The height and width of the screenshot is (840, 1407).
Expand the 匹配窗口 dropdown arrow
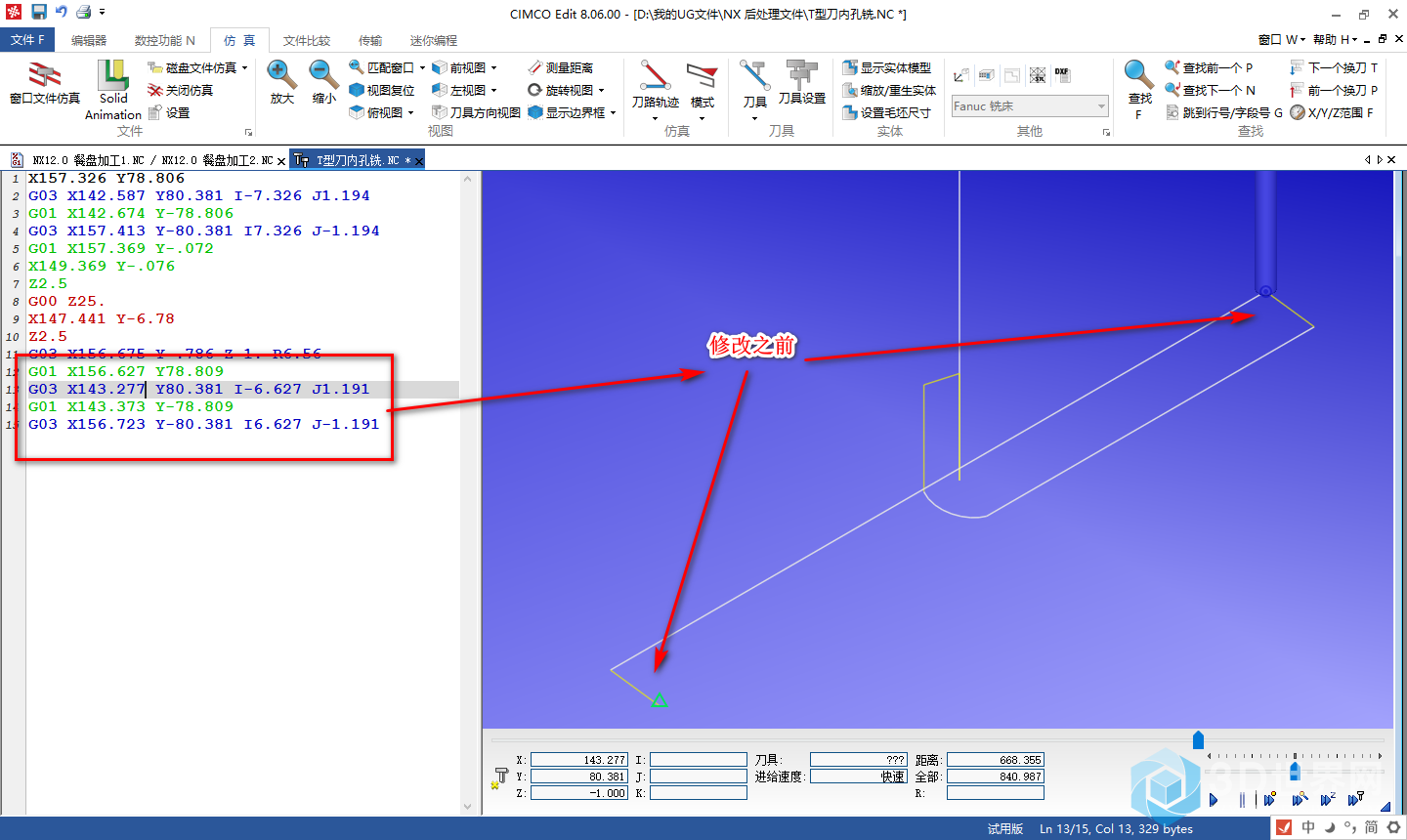[x=422, y=68]
